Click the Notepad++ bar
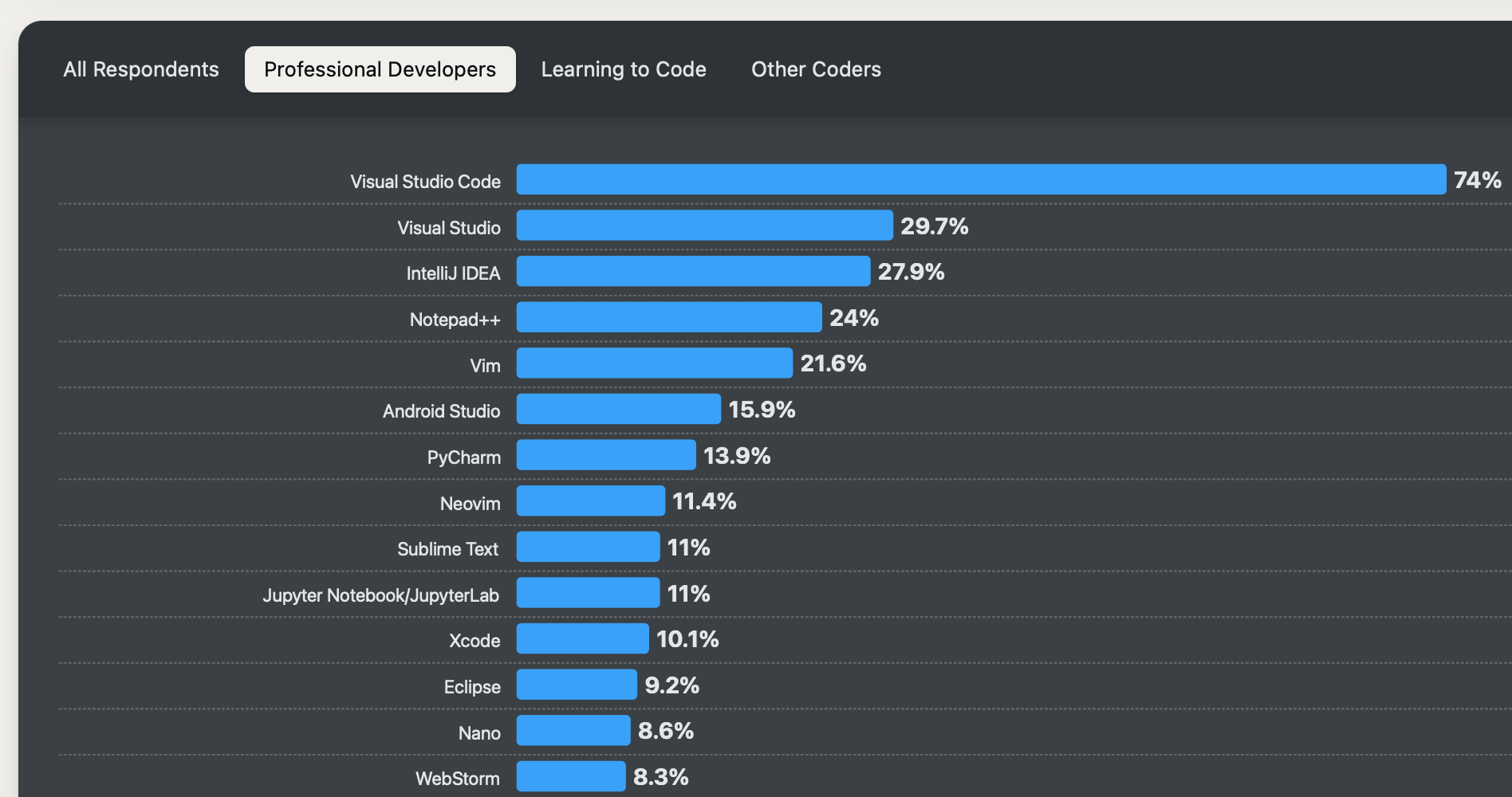 pos(669,317)
